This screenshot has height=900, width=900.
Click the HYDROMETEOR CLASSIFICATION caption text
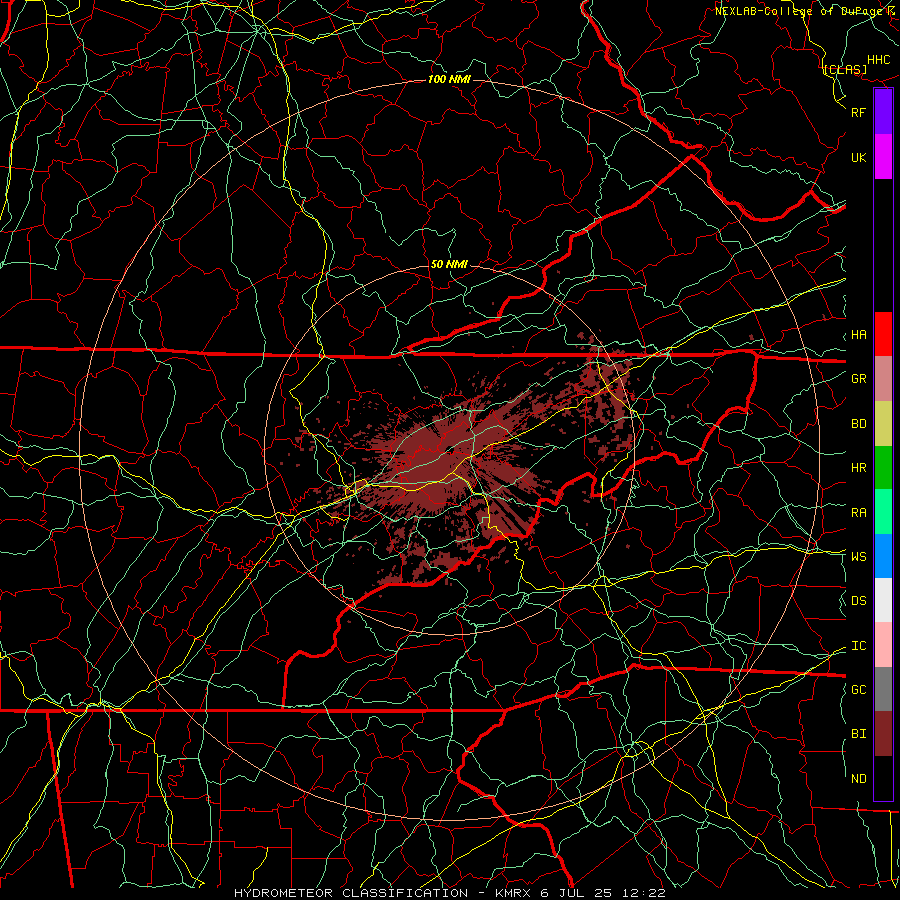click(x=351, y=893)
